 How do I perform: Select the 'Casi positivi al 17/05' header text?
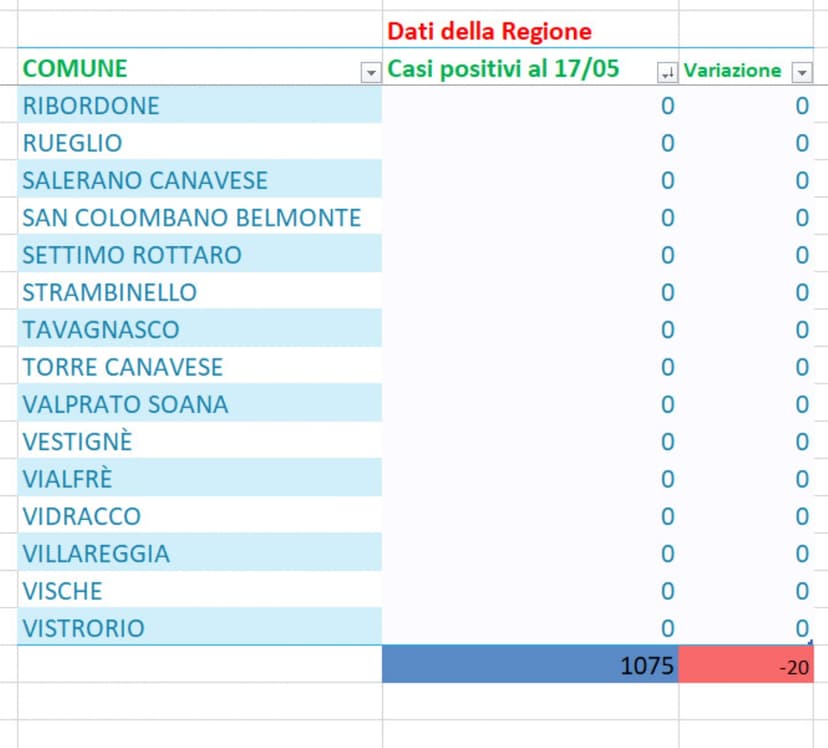[x=503, y=69]
